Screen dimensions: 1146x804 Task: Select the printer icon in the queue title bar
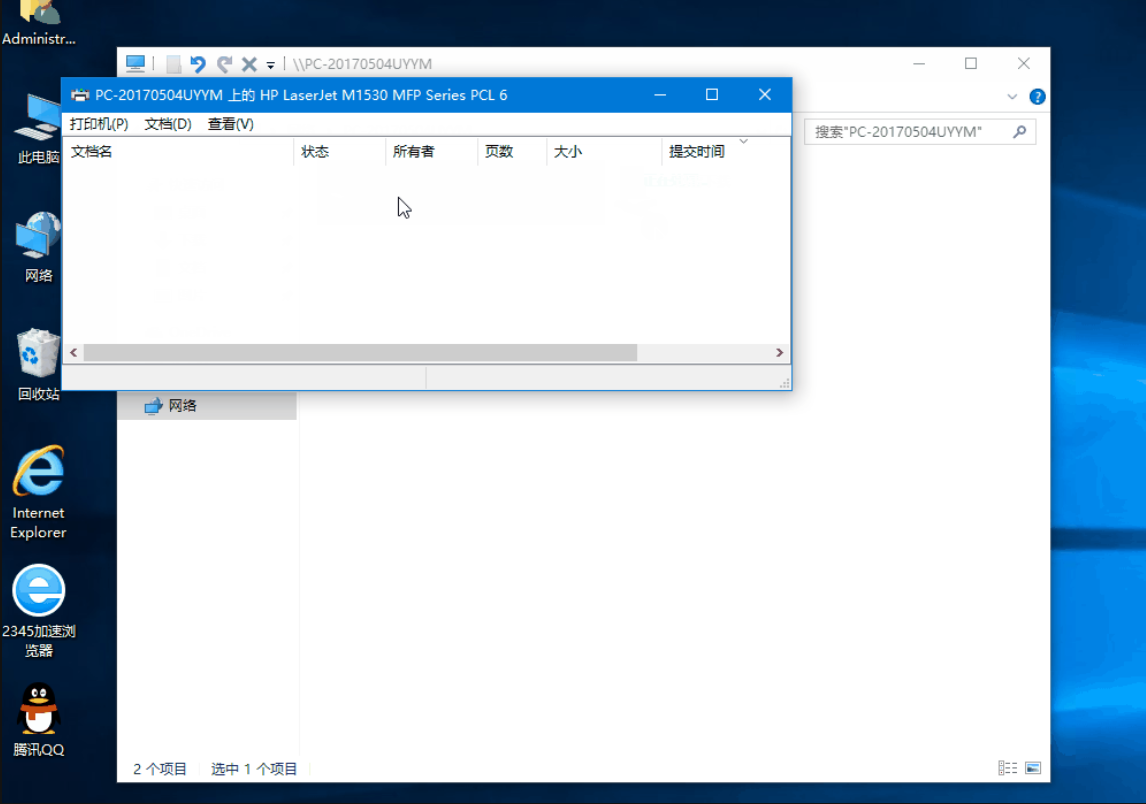[79, 95]
